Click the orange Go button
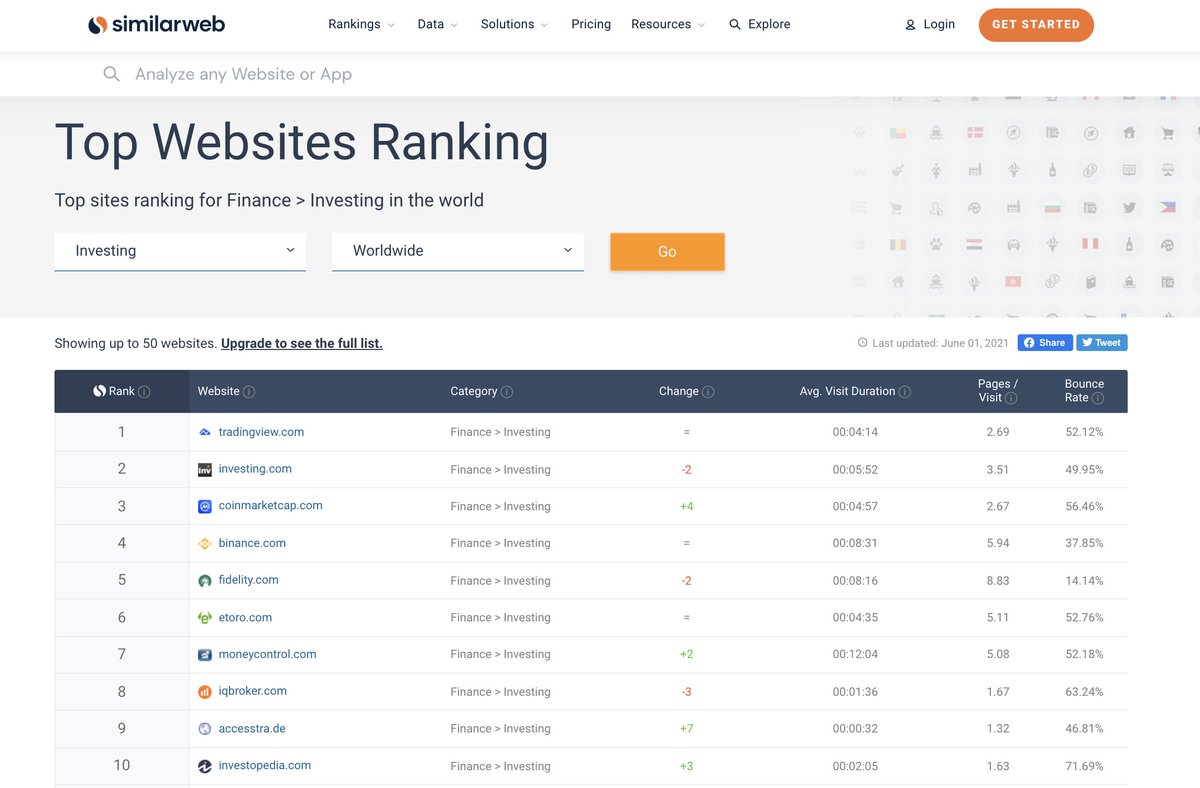The height and width of the screenshot is (788, 1200). tap(667, 252)
